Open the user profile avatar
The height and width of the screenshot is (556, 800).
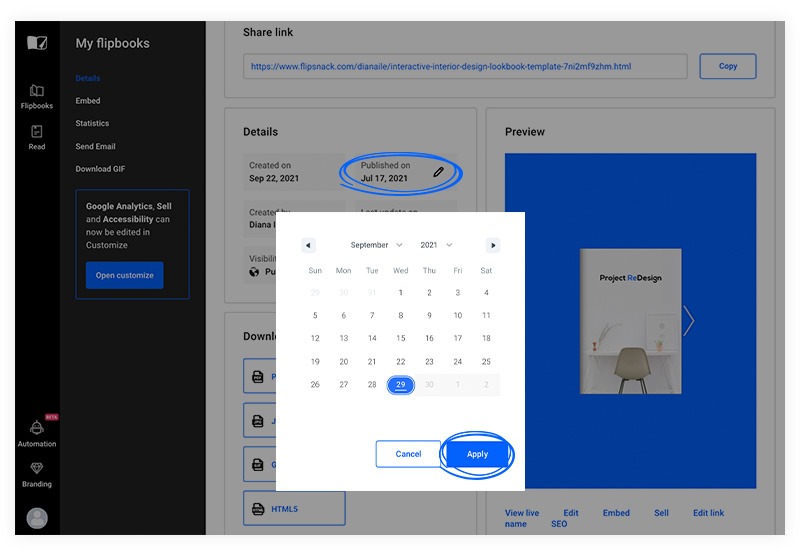pyautogui.click(x=37, y=518)
